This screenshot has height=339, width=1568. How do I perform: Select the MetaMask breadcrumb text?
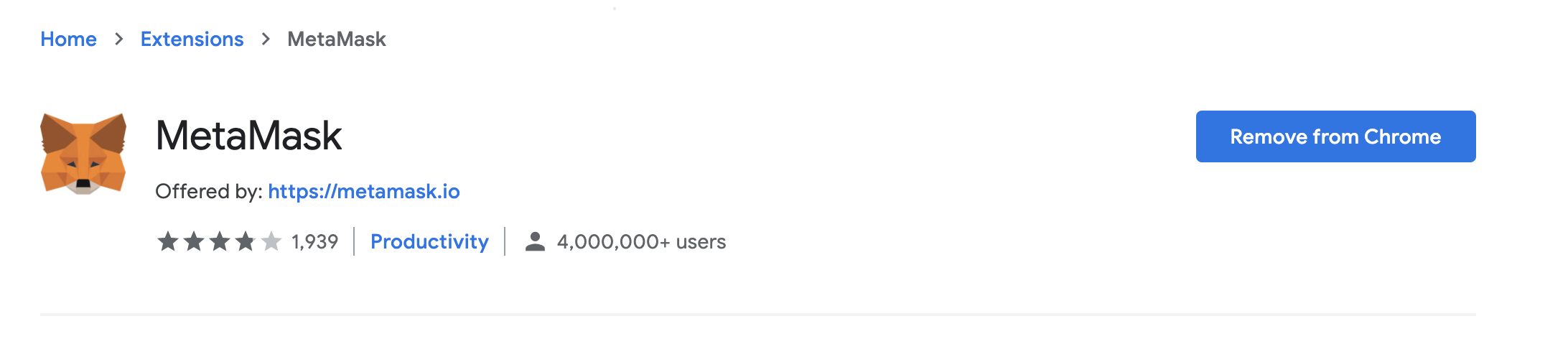pos(337,39)
